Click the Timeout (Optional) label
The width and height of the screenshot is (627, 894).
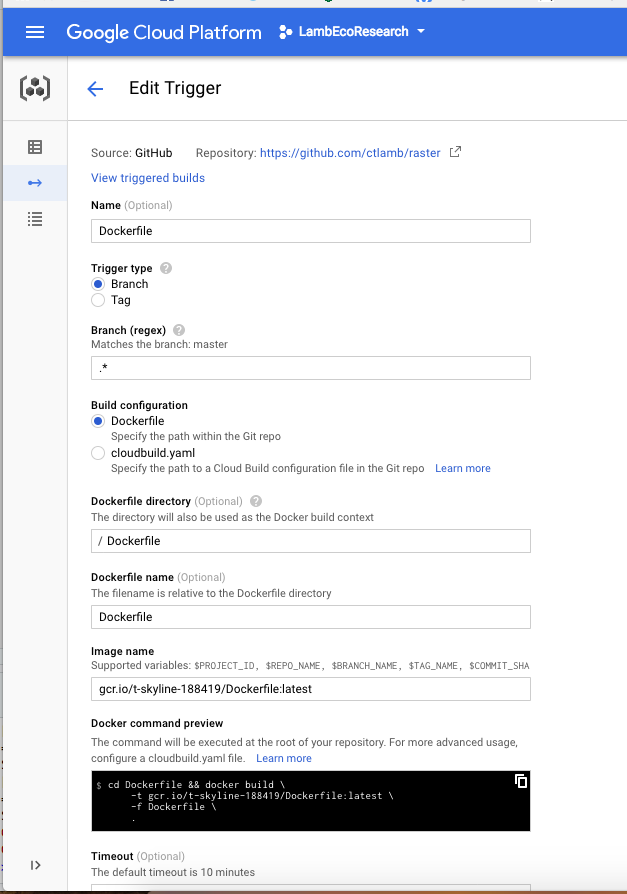[x=138, y=856]
